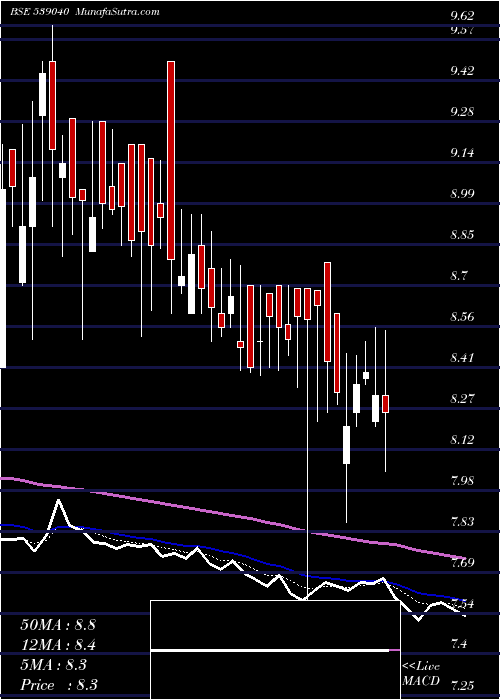Click the 9.14 price axis label
Screen dimensions: 500x700
462,153
